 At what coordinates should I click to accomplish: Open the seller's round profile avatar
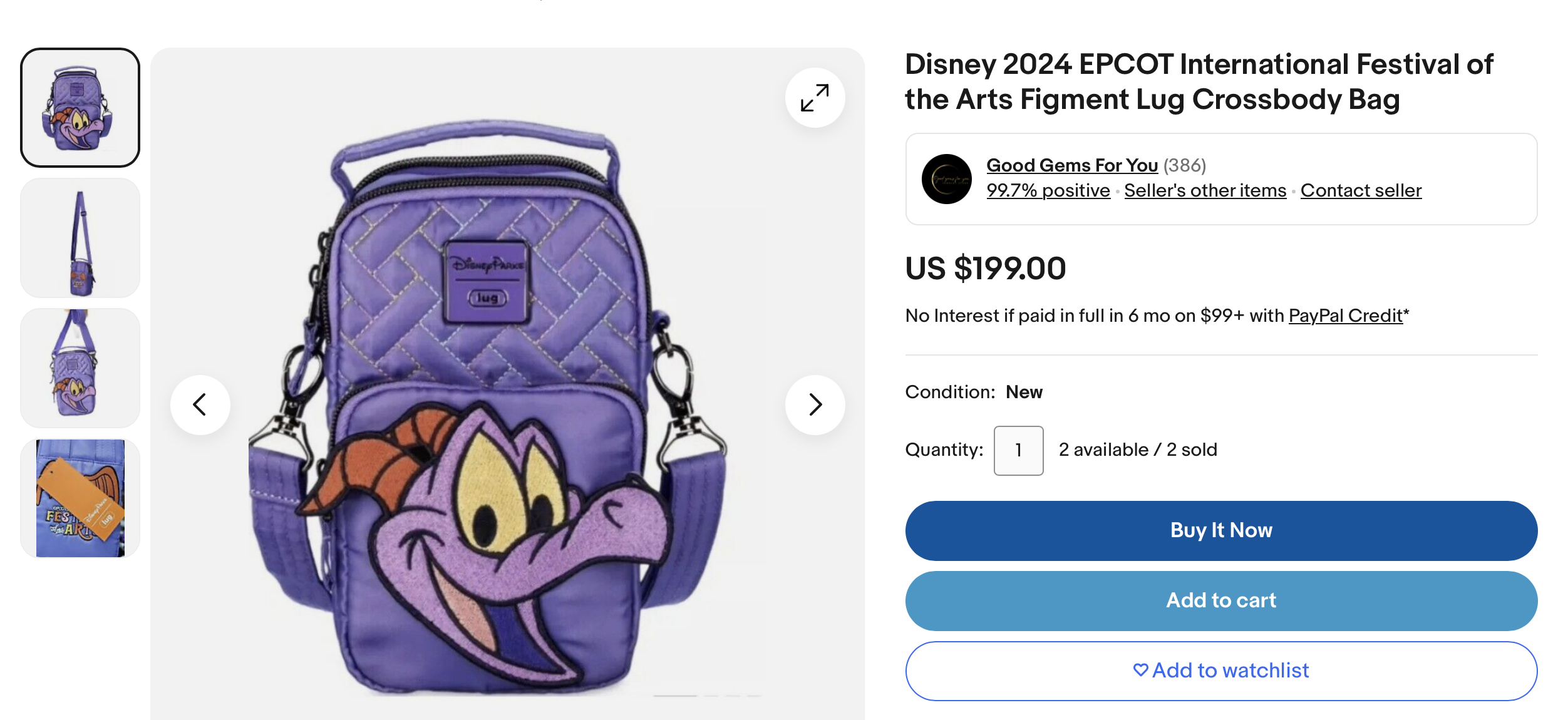click(x=946, y=179)
